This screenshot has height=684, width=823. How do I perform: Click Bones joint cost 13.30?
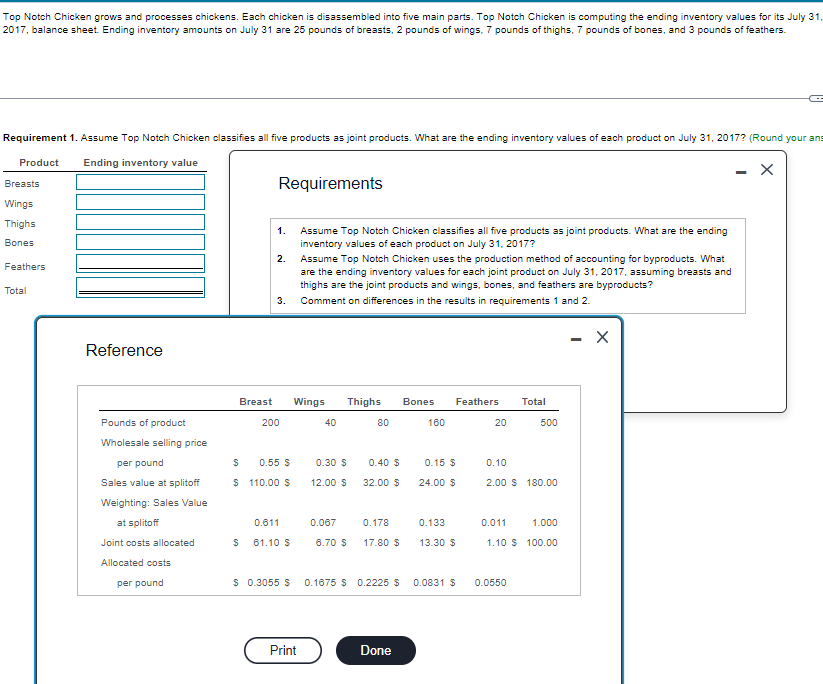[432, 542]
